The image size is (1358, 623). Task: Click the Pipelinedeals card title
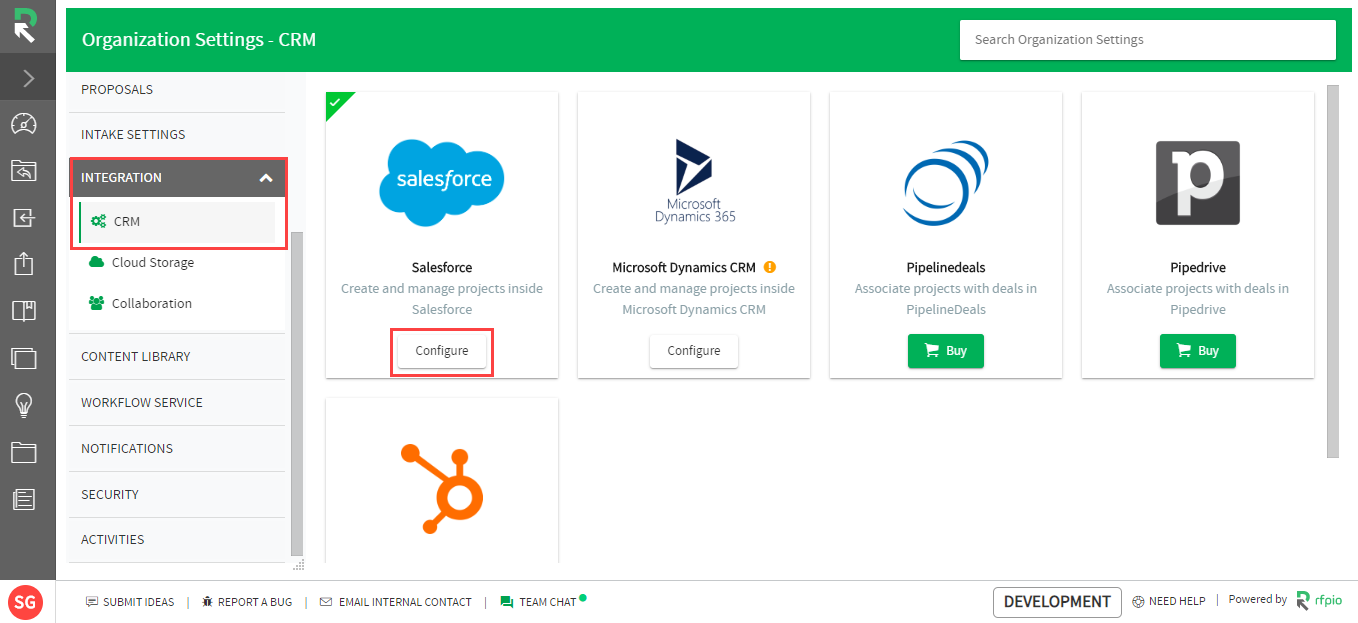point(946,267)
